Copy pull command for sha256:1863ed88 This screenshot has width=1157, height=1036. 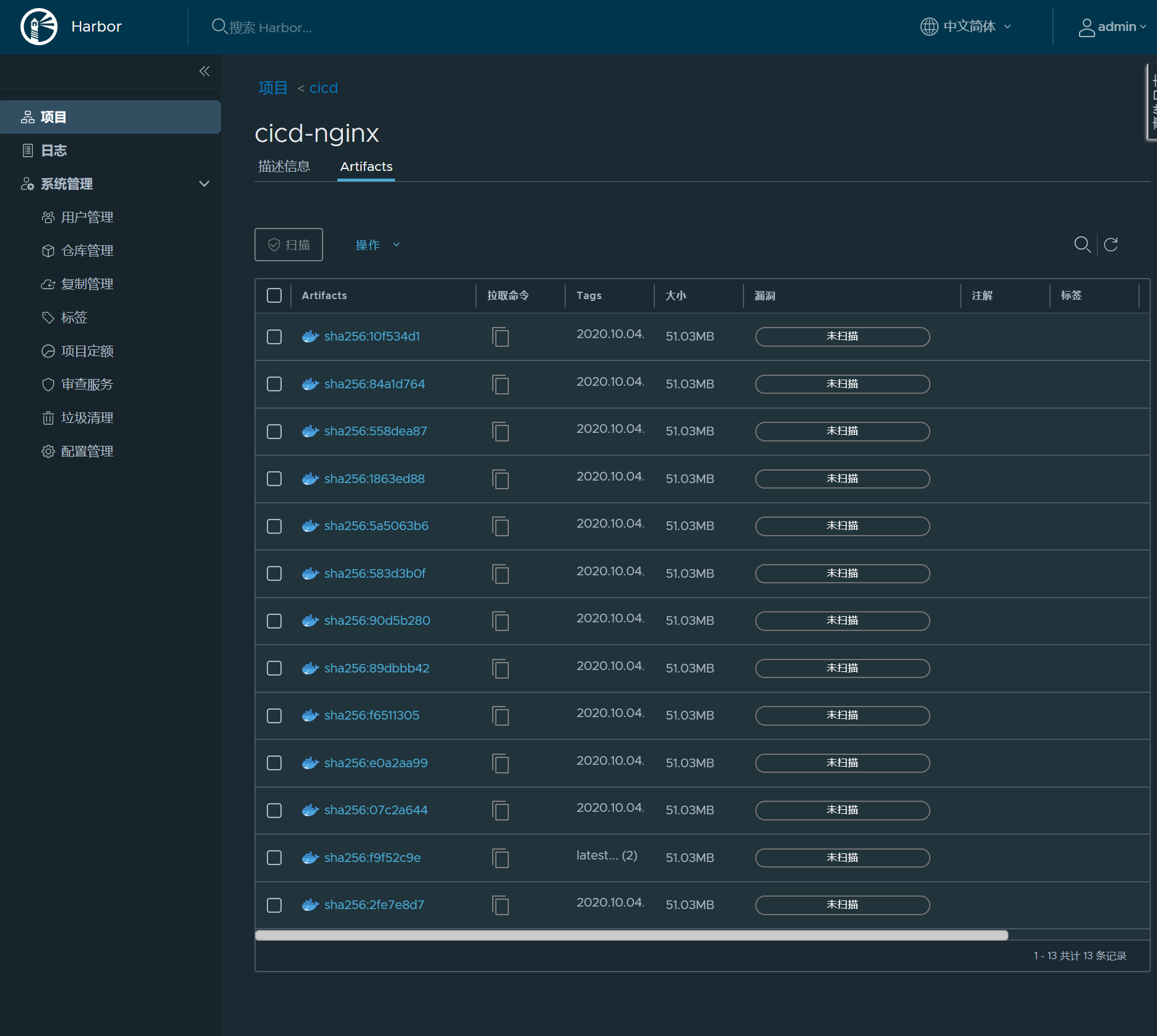pos(500,479)
